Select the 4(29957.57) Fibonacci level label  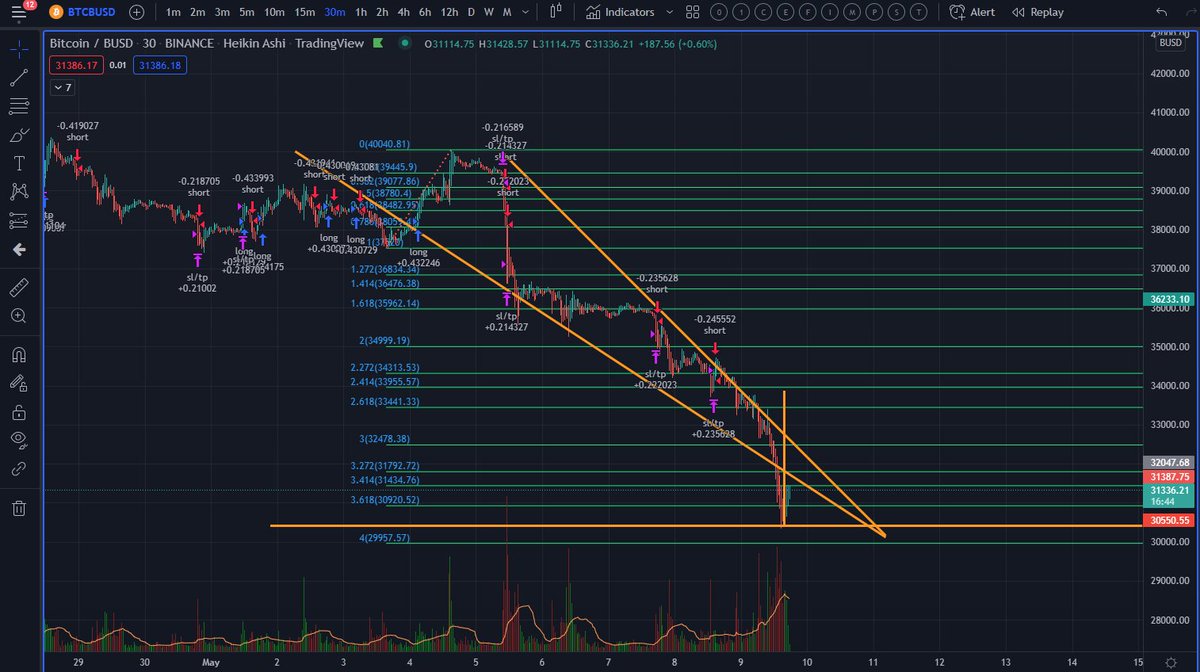385,537
